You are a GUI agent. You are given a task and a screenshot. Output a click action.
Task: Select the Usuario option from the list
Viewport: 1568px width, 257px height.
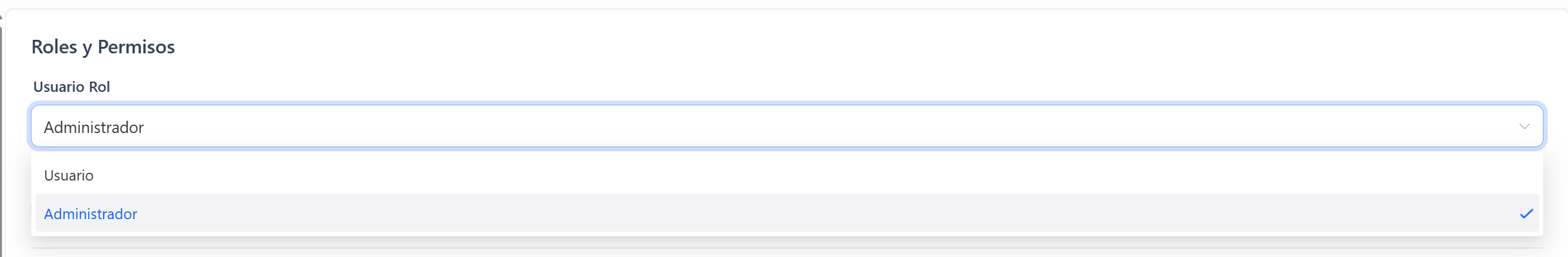pos(69,175)
